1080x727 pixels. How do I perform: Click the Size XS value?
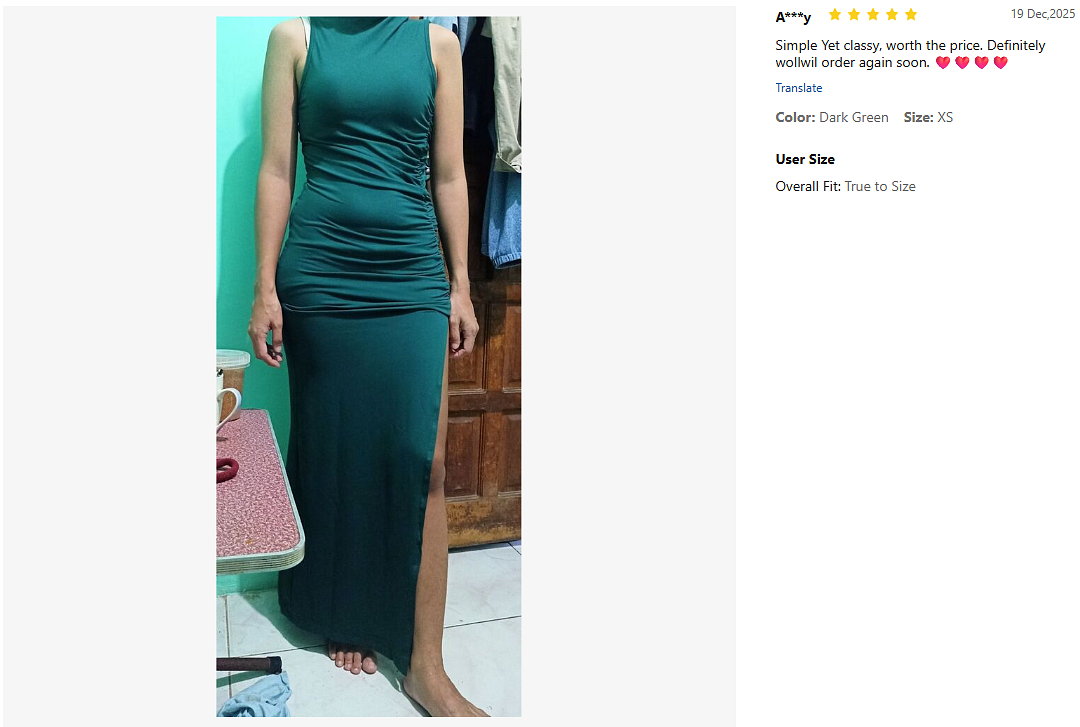[x=945, y=117]
